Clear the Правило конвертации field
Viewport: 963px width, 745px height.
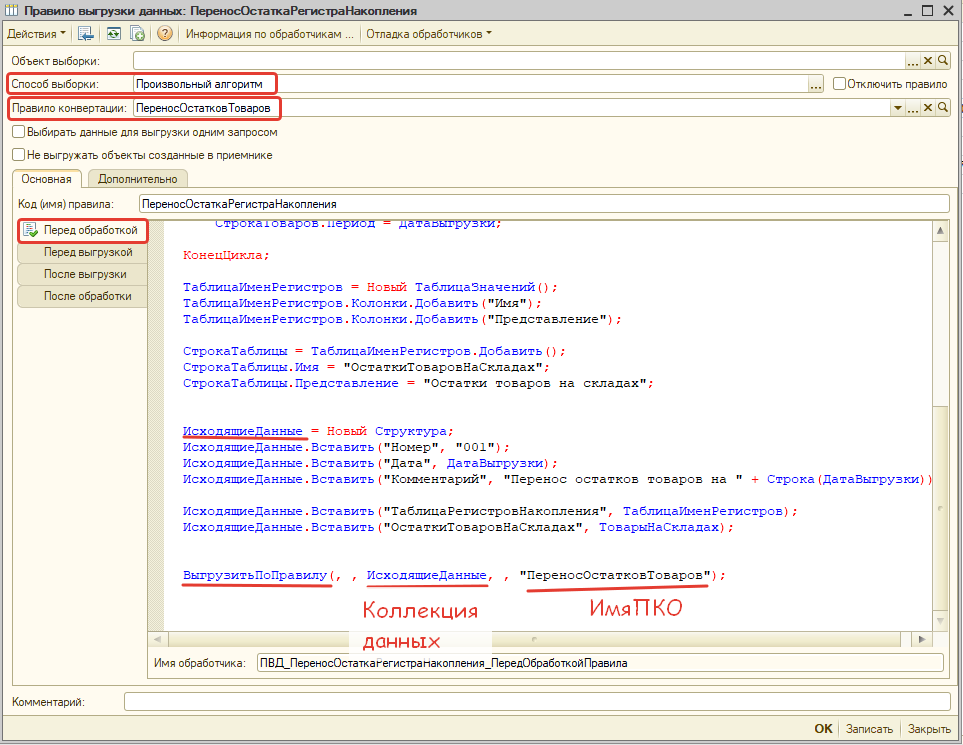928,108
